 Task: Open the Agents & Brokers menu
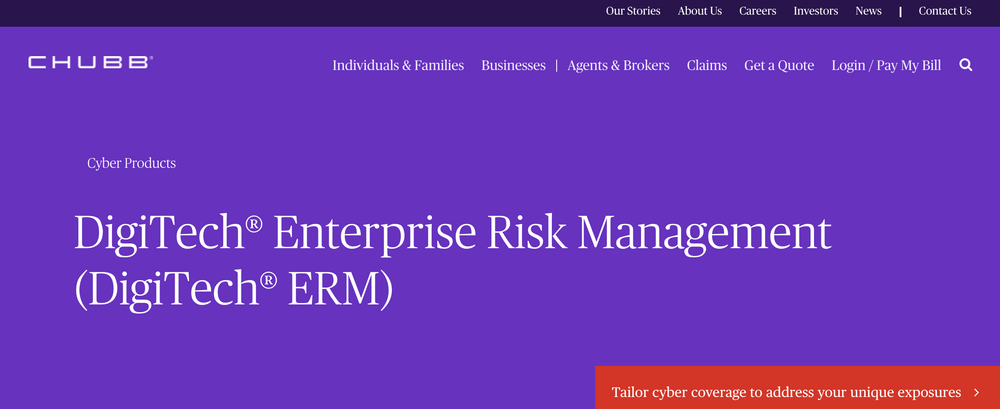619,65
